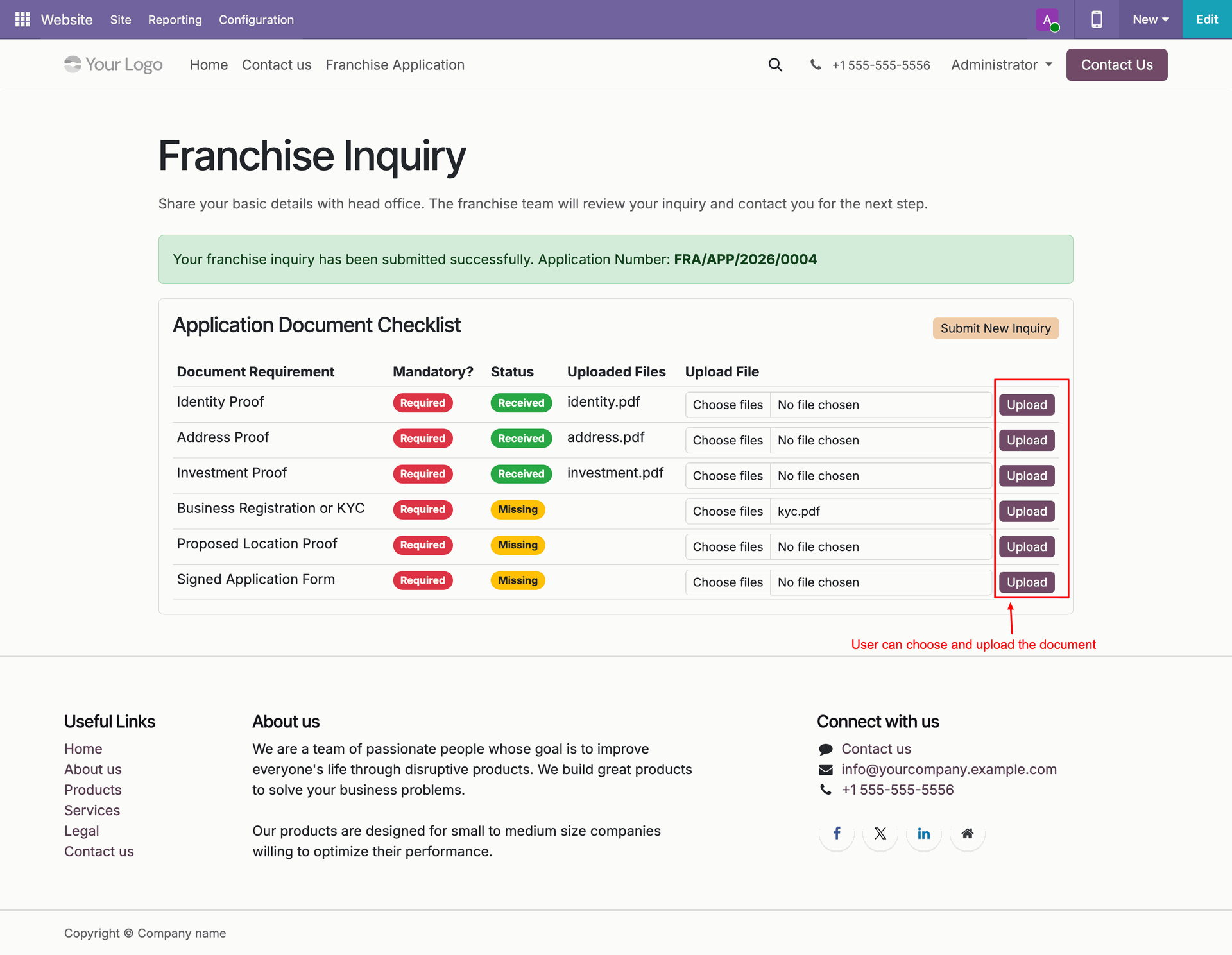Viewport: 1232px width, 955px height.
Task: Choose files for Business Registration or KYC
Action: coord(728,511)
